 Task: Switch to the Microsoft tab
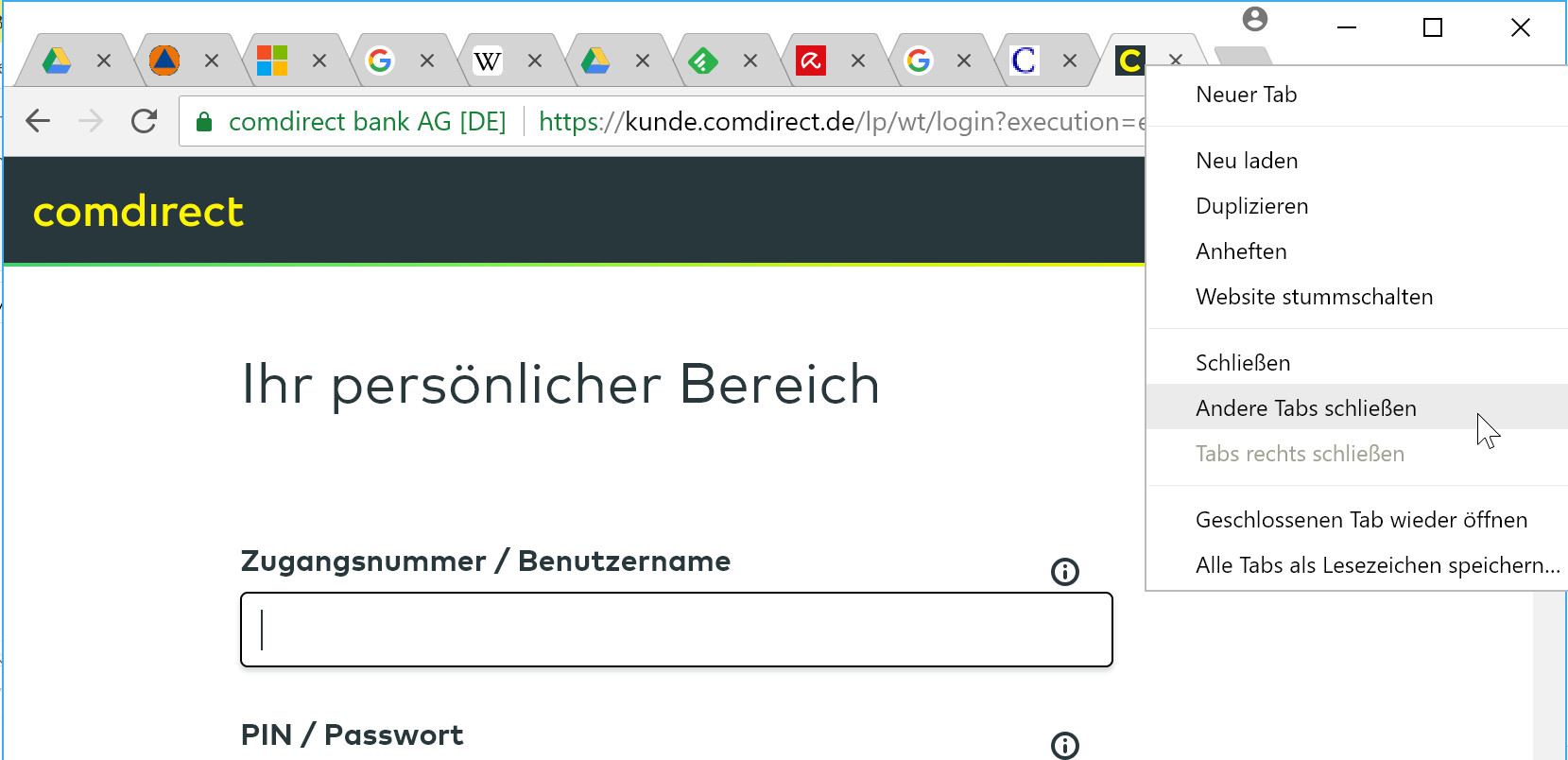272,60
